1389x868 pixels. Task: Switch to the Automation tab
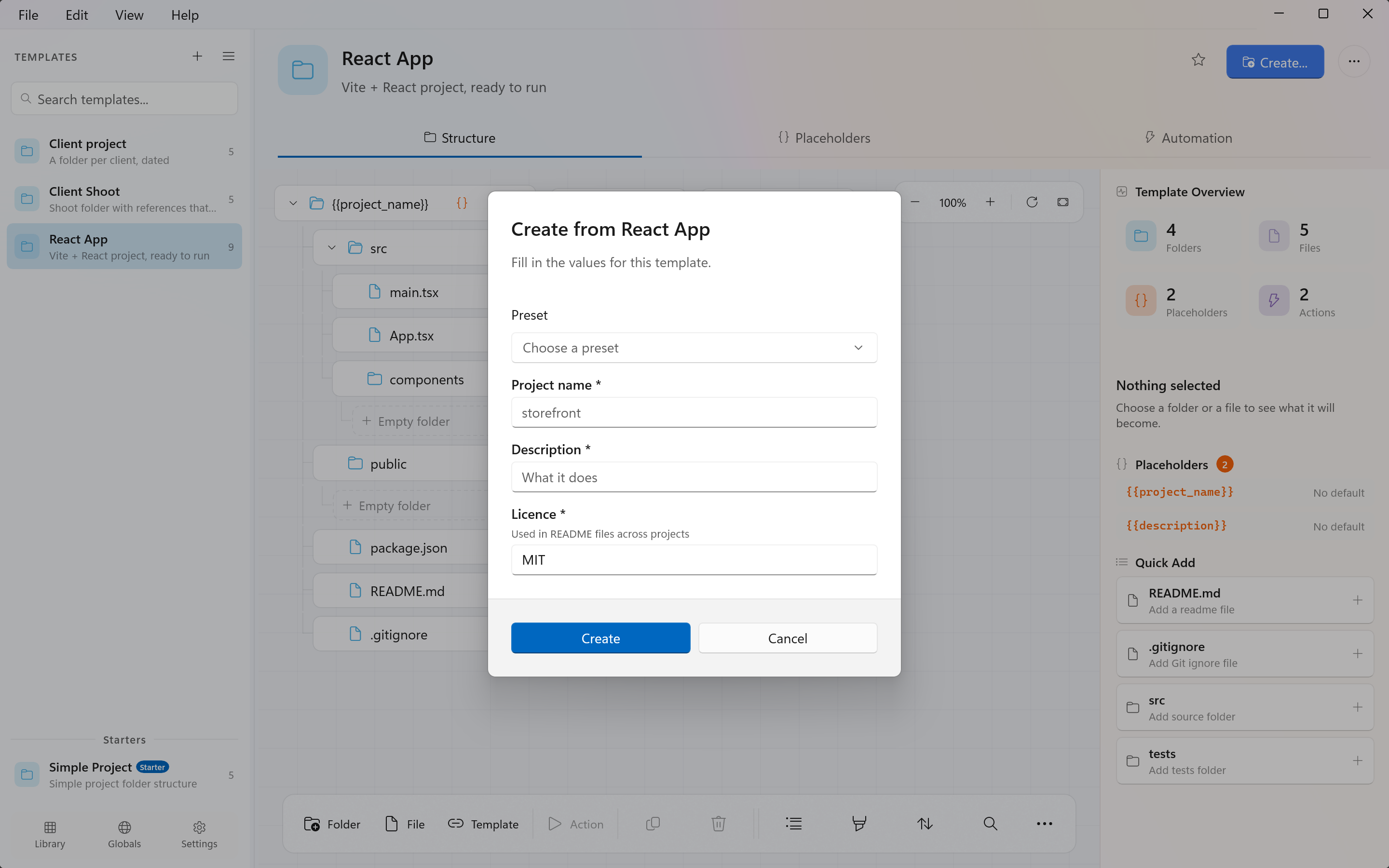1188,138
